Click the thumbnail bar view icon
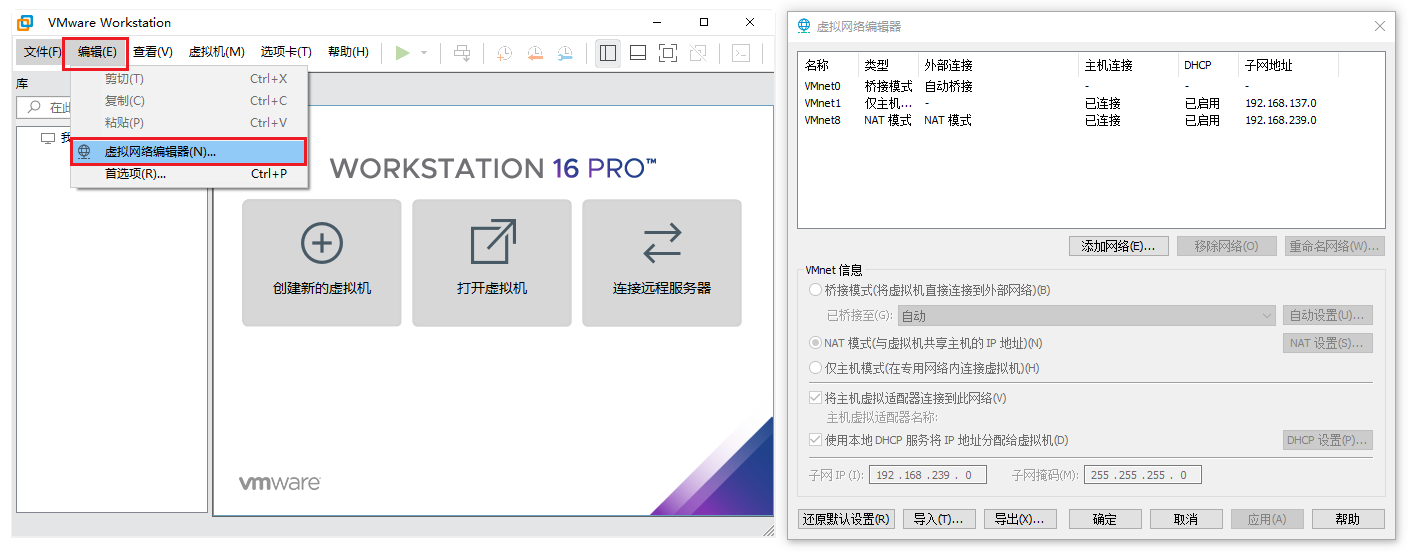 637,53
